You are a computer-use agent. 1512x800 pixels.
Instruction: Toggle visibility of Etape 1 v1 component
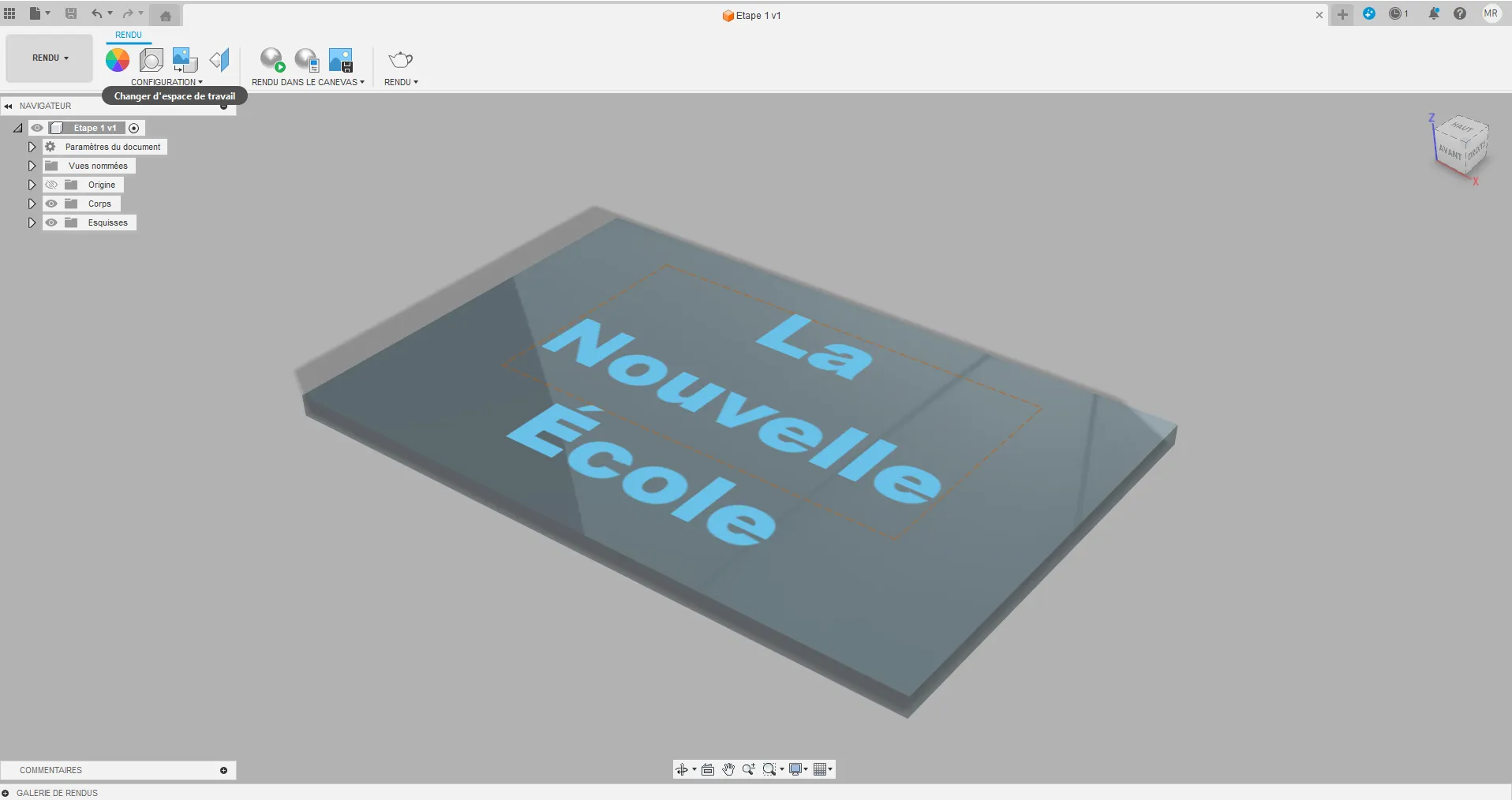pyautogui.click(x=37, y=128)
